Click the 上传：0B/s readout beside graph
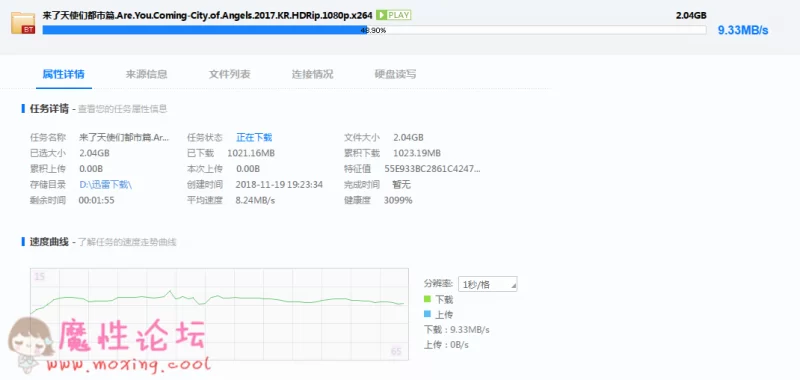The image size is (800, 380). tap(446, 345)
